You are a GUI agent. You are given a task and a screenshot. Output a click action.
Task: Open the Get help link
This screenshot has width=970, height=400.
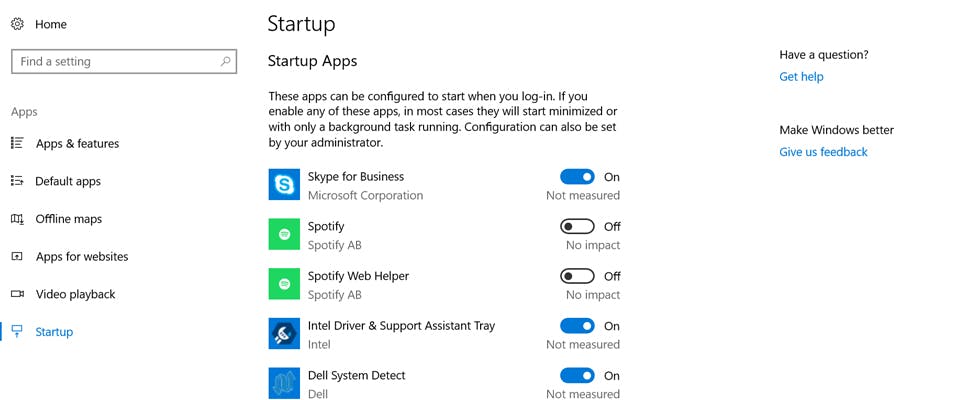click(801, 77)
